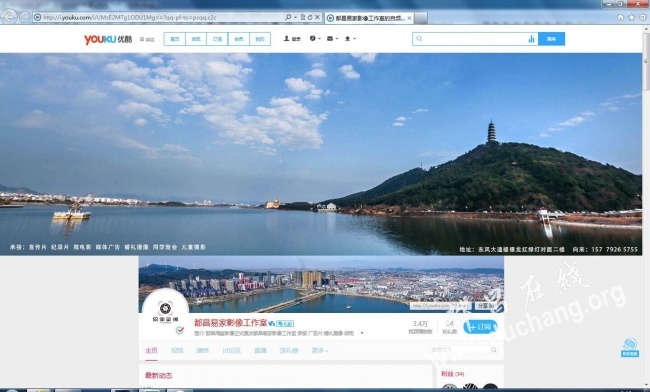The height and width of the screenshot is (392, 650).
Task: Expand the 更多 tab dropdown in the channel navigation
Action: [x=320, y=351]
